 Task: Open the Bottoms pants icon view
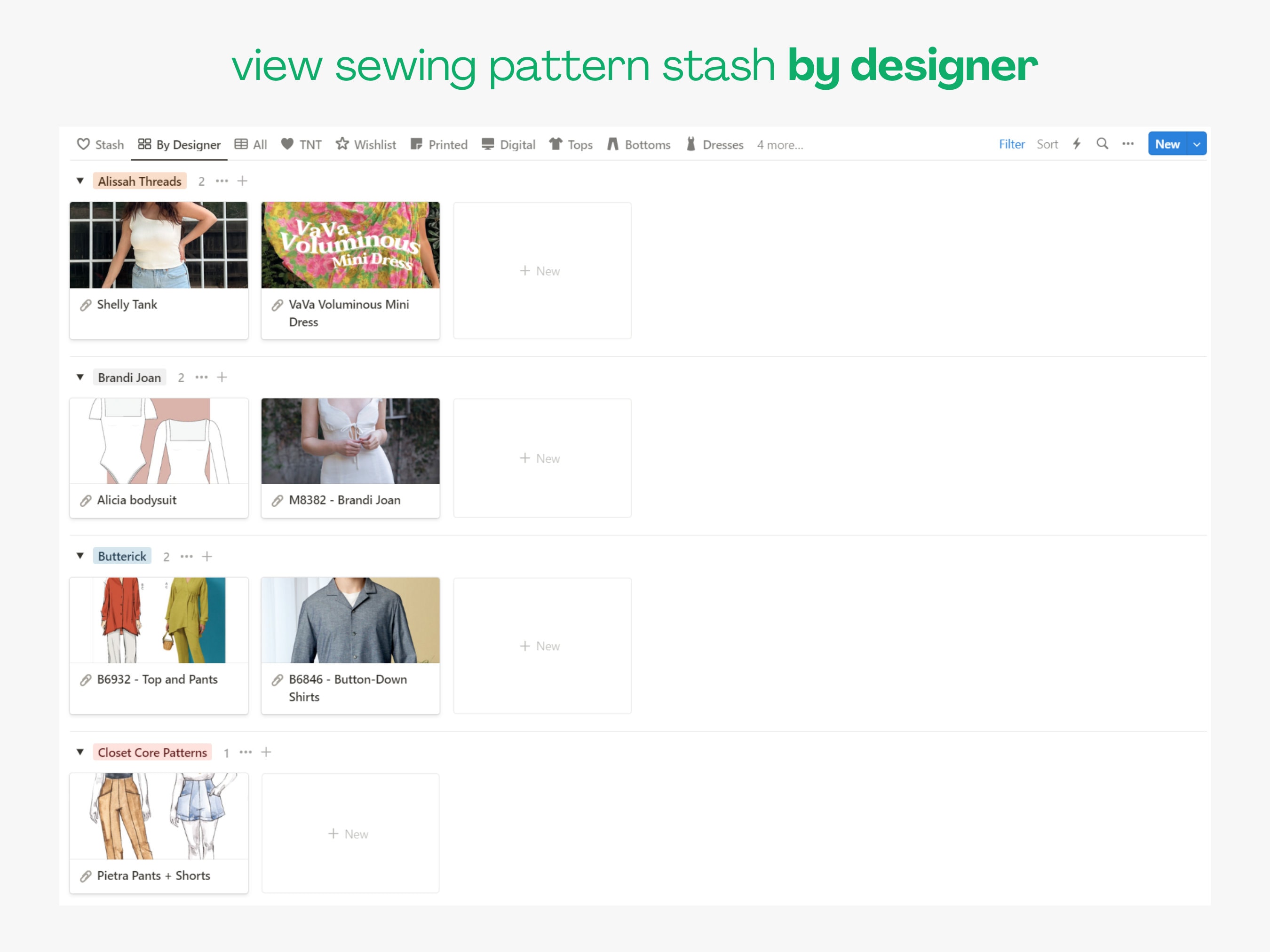click(638, 145)
